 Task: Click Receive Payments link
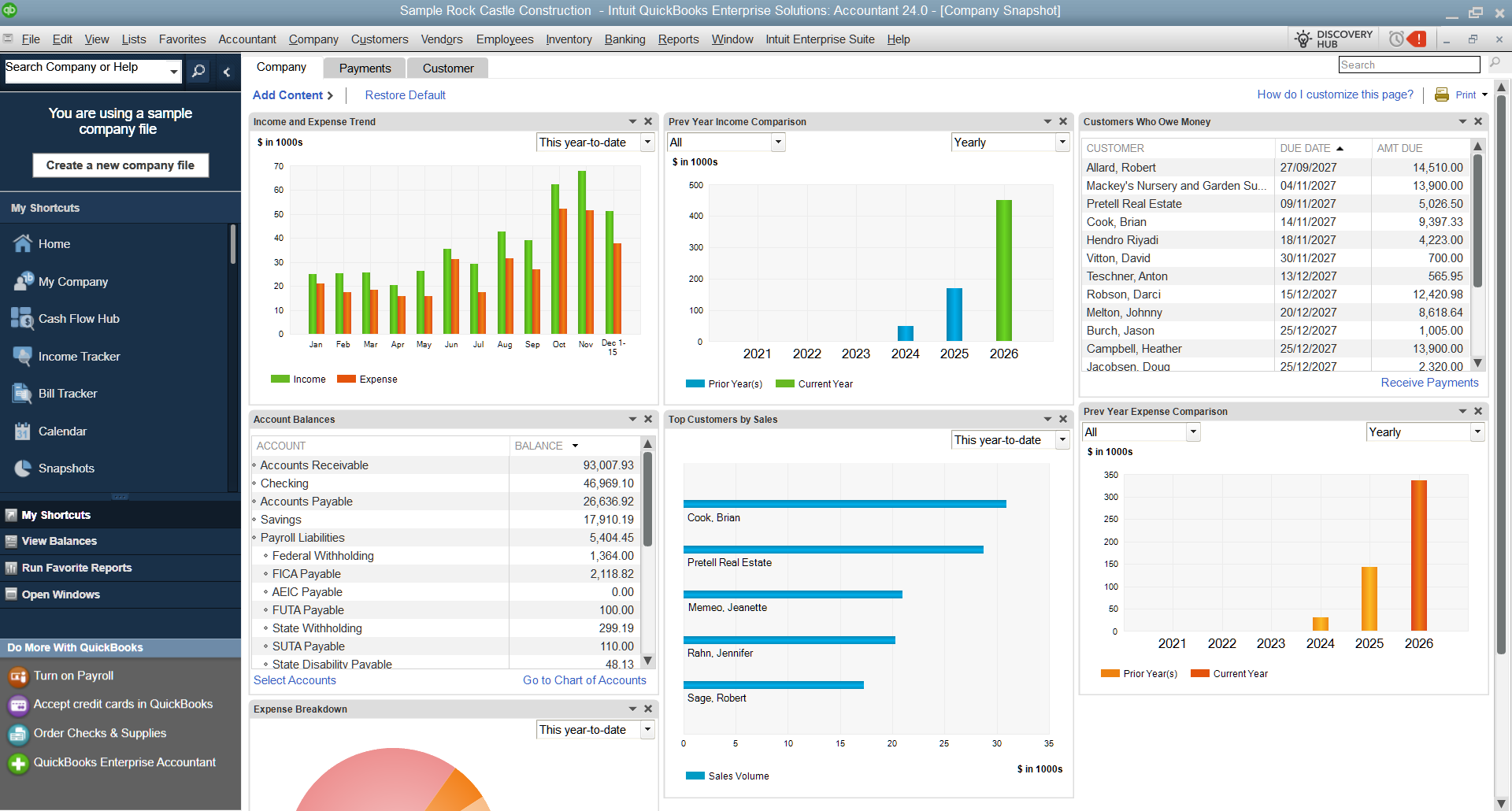(1429, 383)
